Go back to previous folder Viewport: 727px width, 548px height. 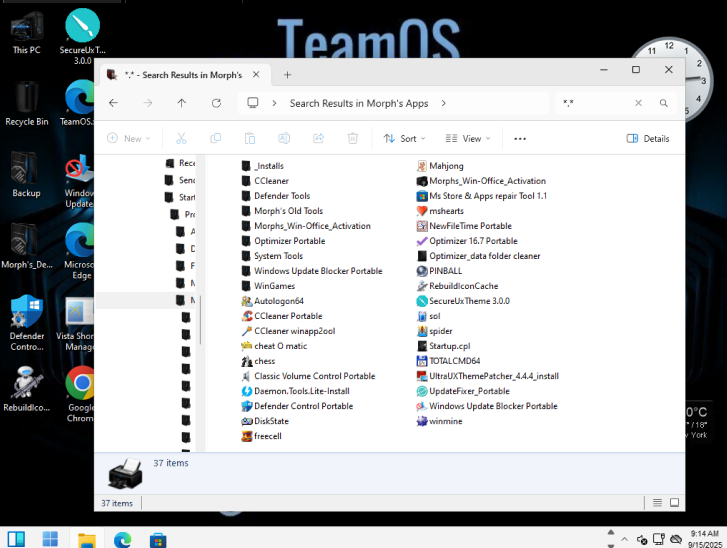tap(114, 103)
